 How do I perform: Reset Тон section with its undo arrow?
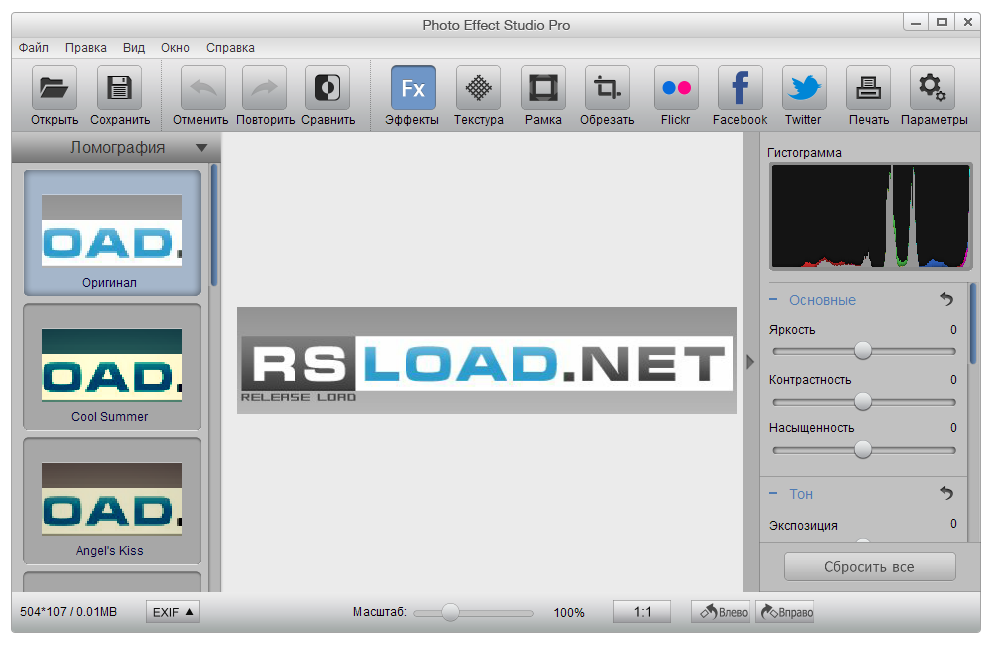point(947,493)
